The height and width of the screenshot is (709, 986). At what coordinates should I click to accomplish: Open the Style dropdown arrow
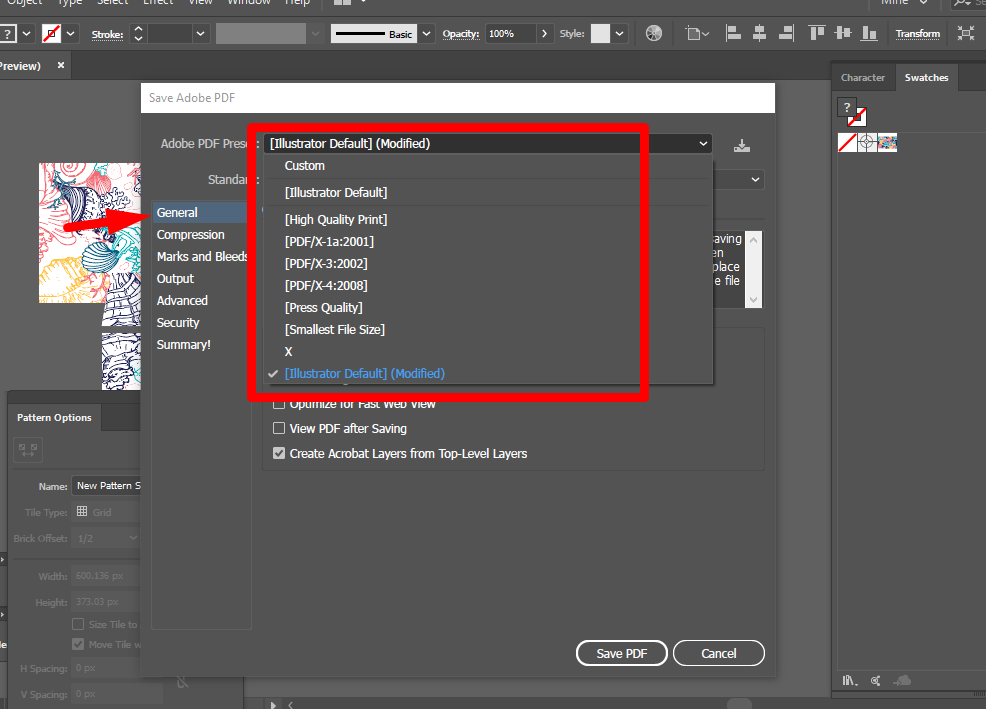point(619,33)
